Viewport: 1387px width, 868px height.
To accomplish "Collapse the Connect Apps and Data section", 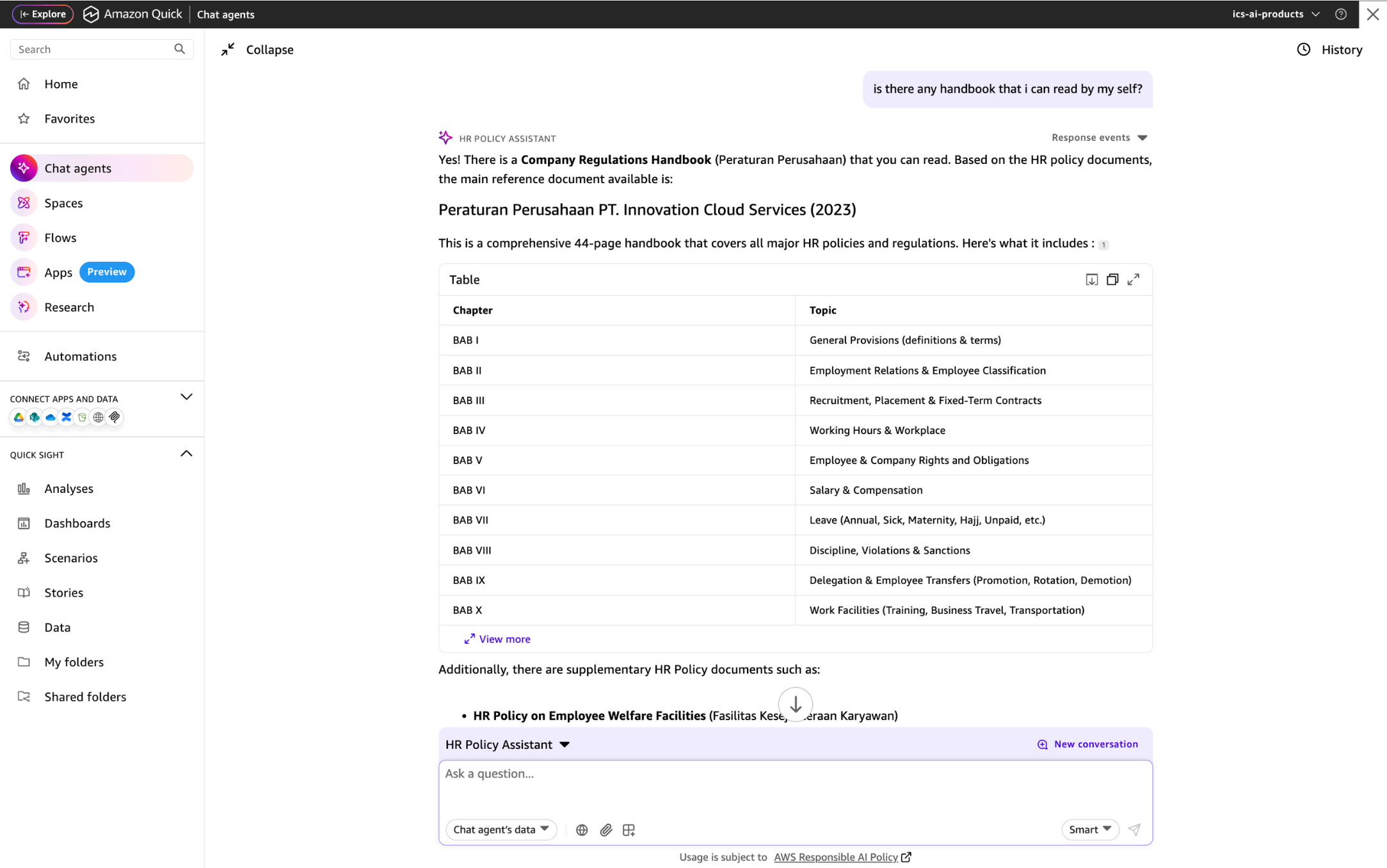I will [186, 397].
